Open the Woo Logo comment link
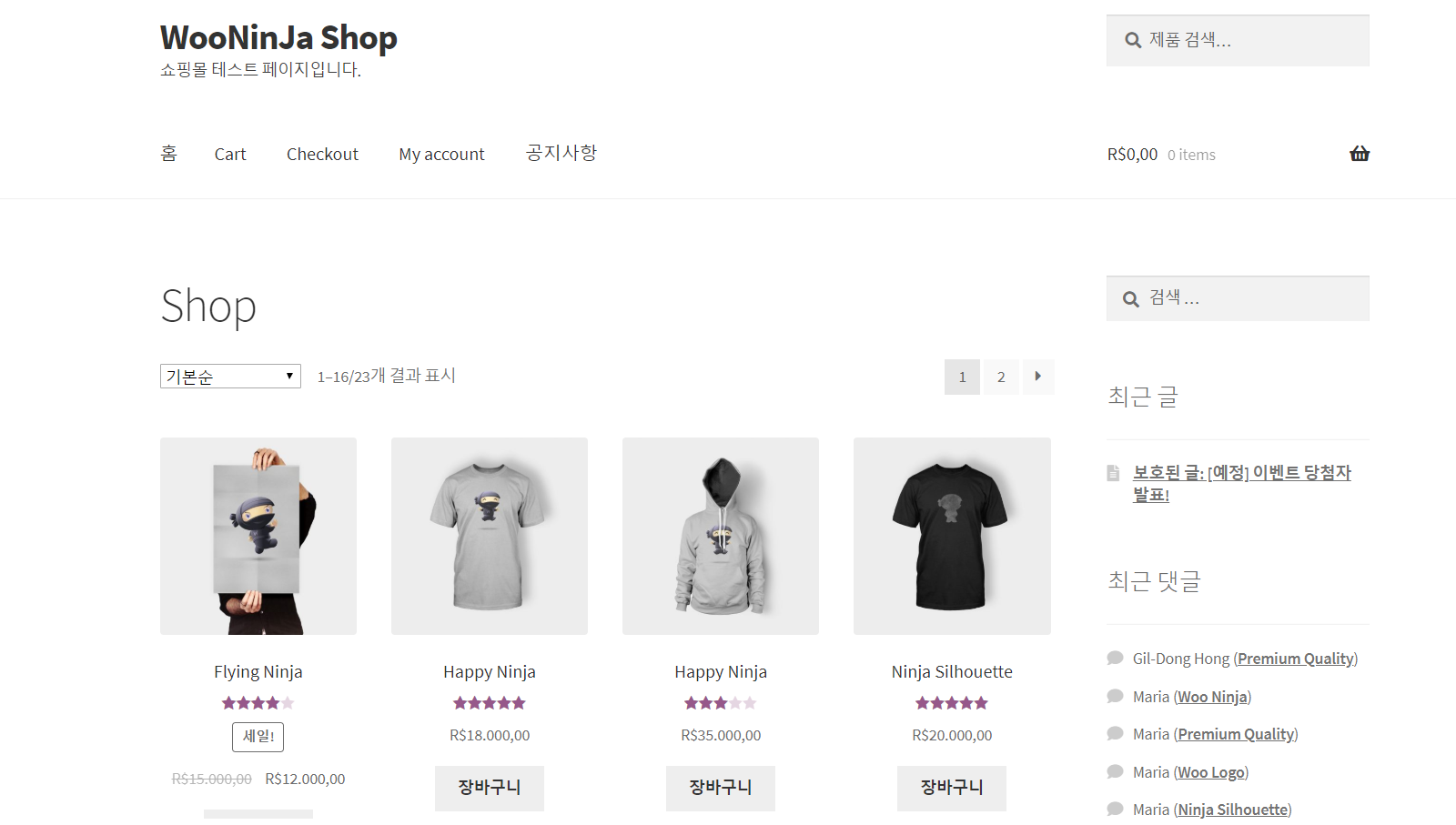Viewport: 1456px width, 825px height. (x=1210, y=772)
